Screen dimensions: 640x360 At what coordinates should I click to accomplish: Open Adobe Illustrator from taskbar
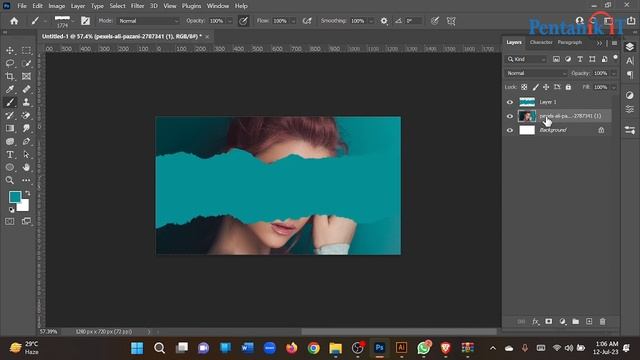401,348
